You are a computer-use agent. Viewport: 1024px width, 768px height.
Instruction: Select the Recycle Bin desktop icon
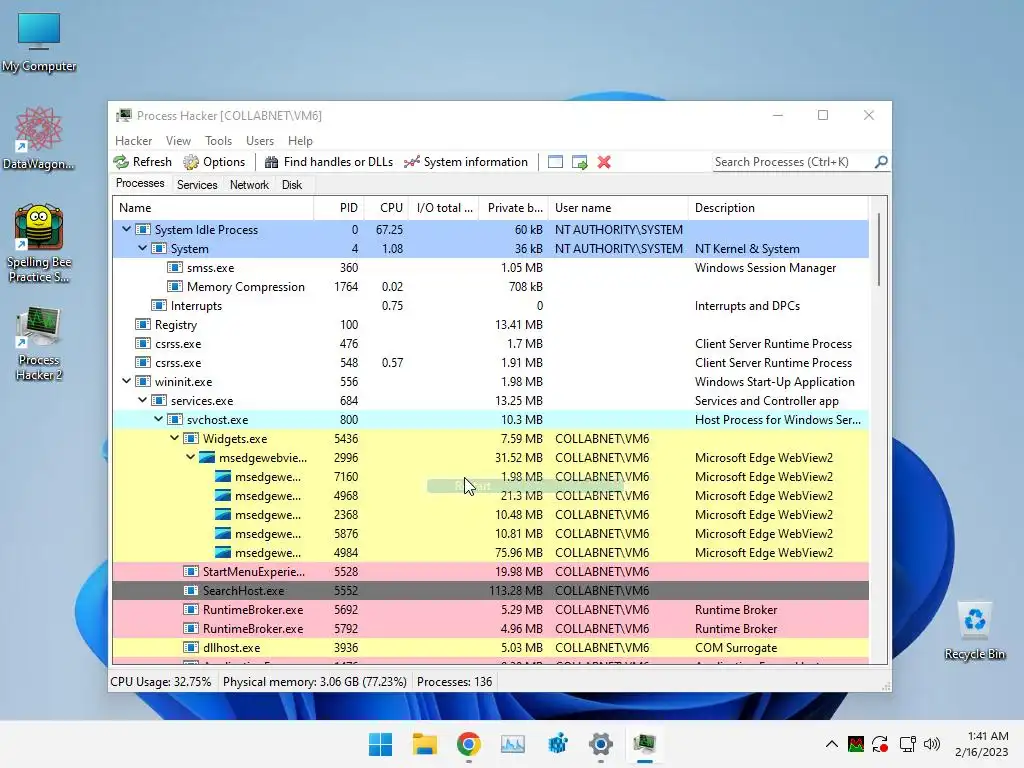click(974, 632)
